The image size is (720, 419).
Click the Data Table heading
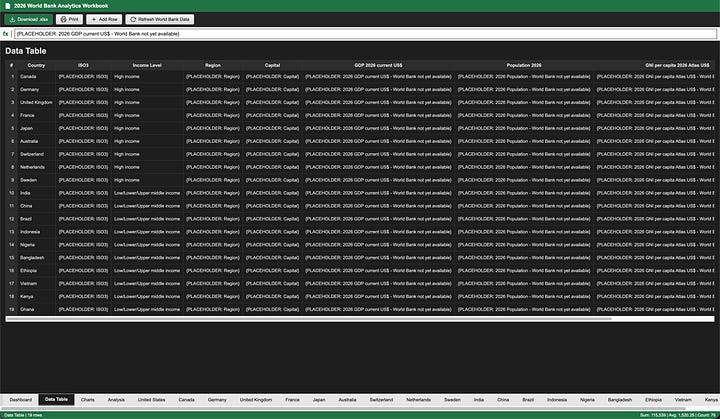tap(26, 51)
